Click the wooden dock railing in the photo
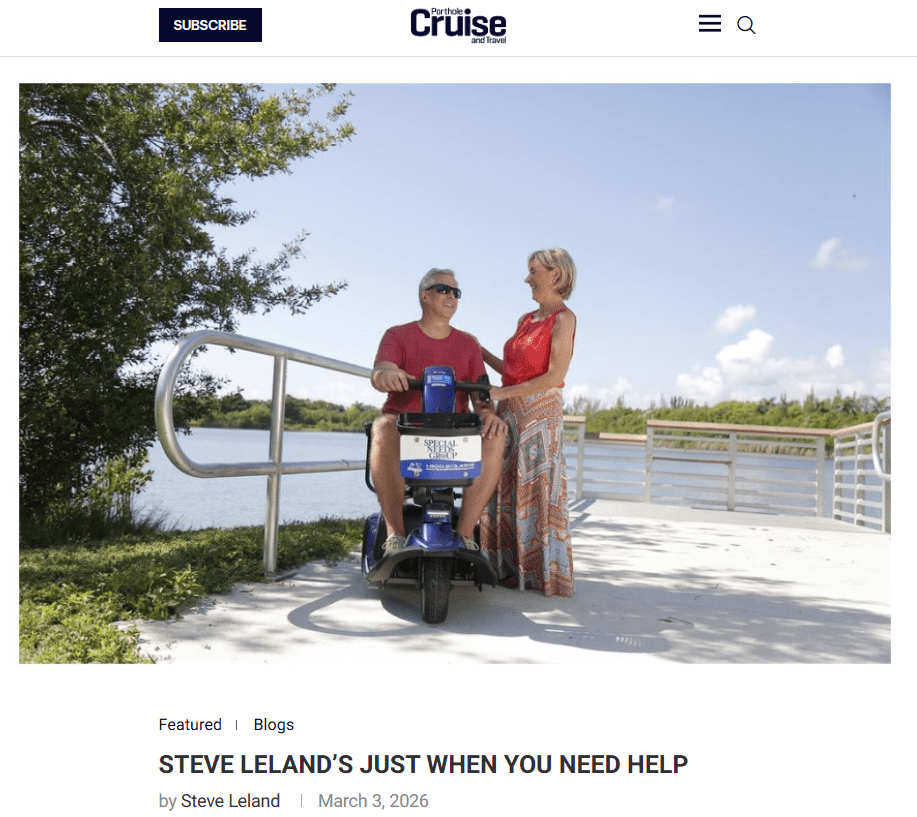The width and height of the screenshot is (917, 817). (x=731, y=462)
